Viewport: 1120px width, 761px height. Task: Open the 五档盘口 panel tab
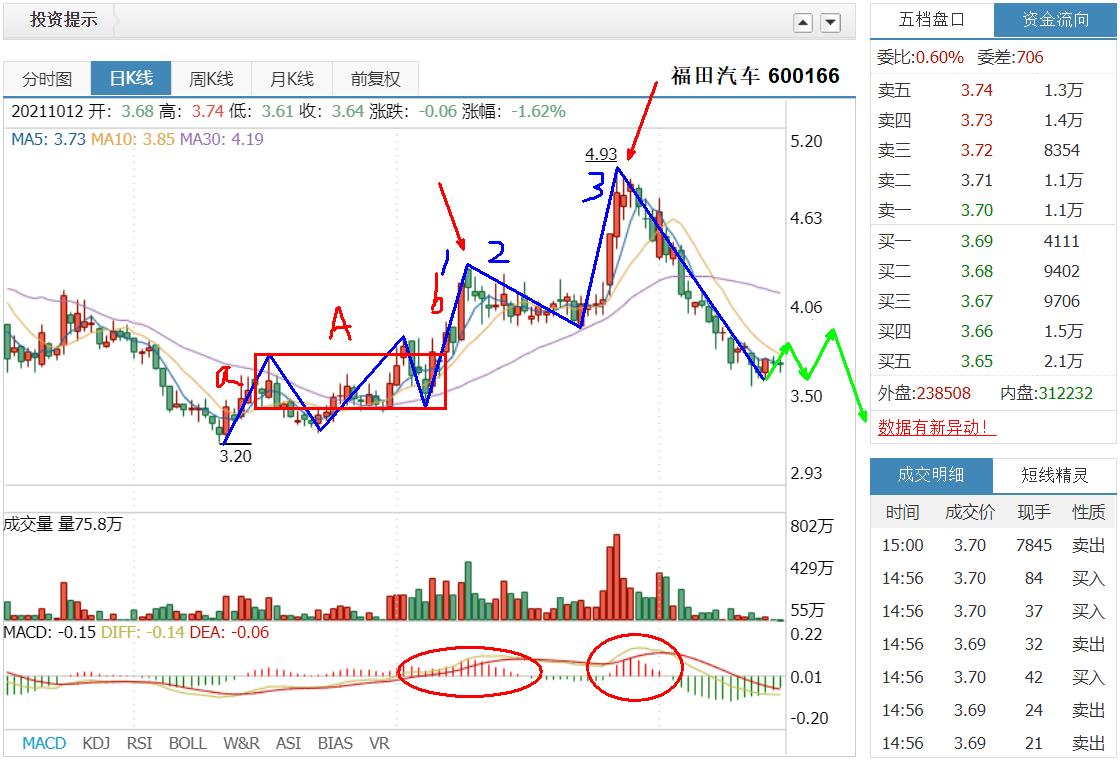(x=931, y=20)
